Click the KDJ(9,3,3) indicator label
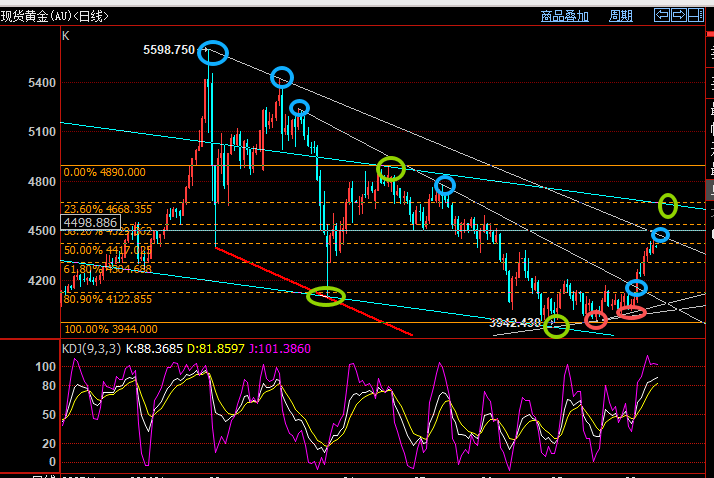Screen dimensions: 714x478 click(x=92, y=349)
